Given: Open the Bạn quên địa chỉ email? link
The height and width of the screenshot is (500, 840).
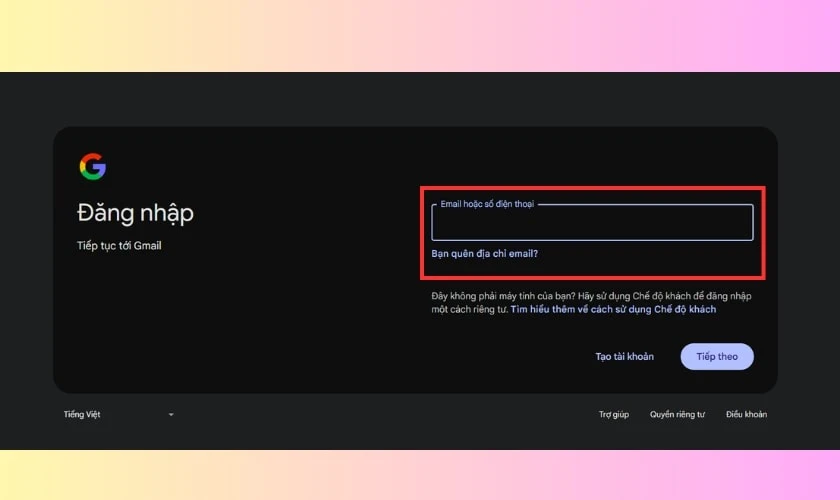Looking at the screenshot, I should pos(484,253).
